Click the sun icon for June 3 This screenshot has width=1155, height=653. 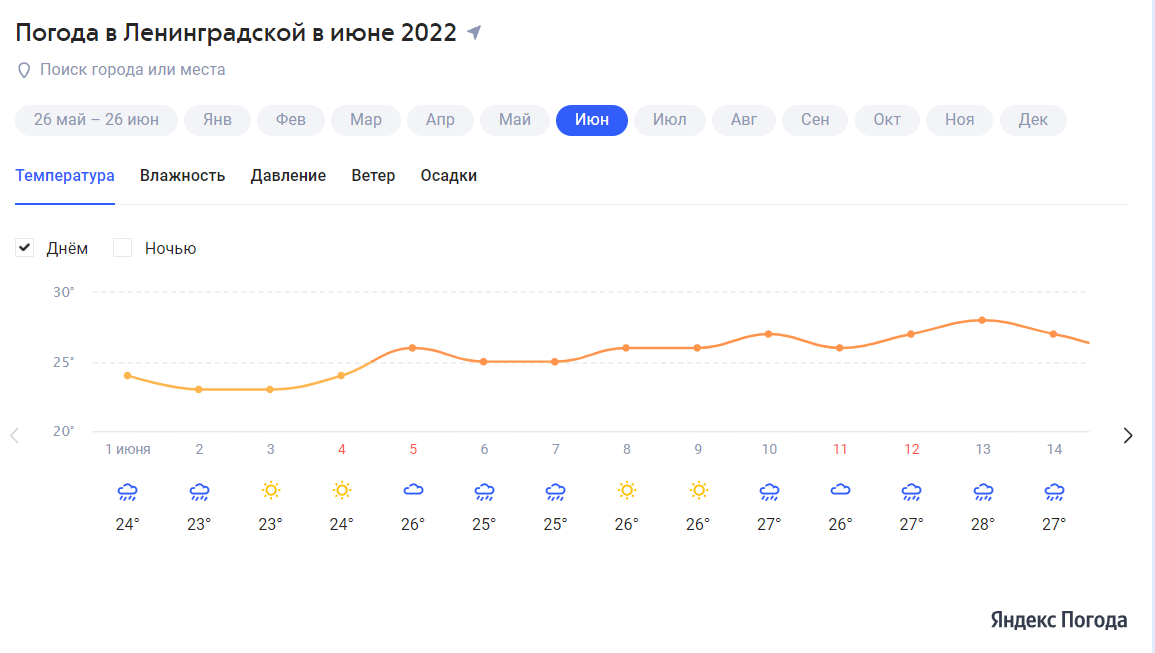click(270, 491)
